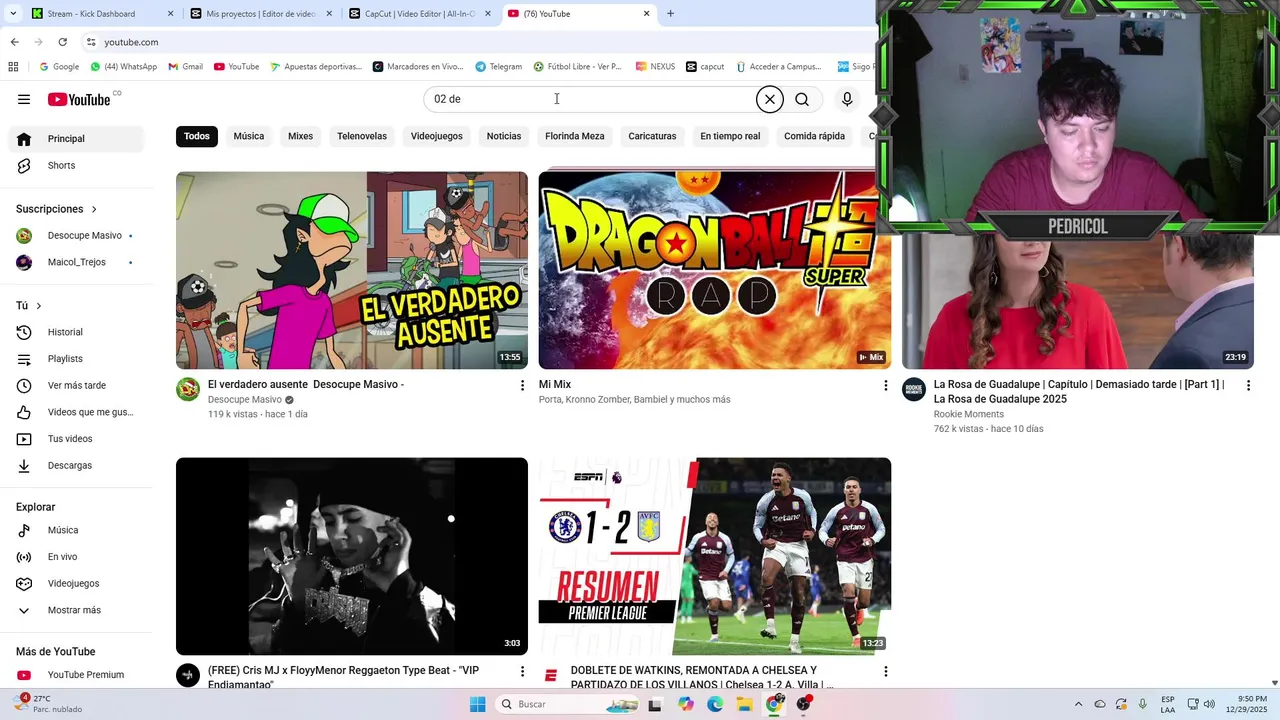Open YouTube Premium in sidebar
The height and width of the screenshot is (720, 1280).
(x=76, y=675)
